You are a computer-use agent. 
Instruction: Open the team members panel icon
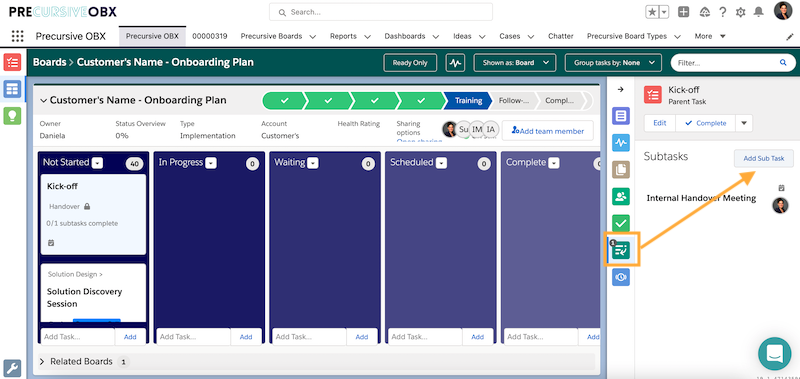point(621,196)
